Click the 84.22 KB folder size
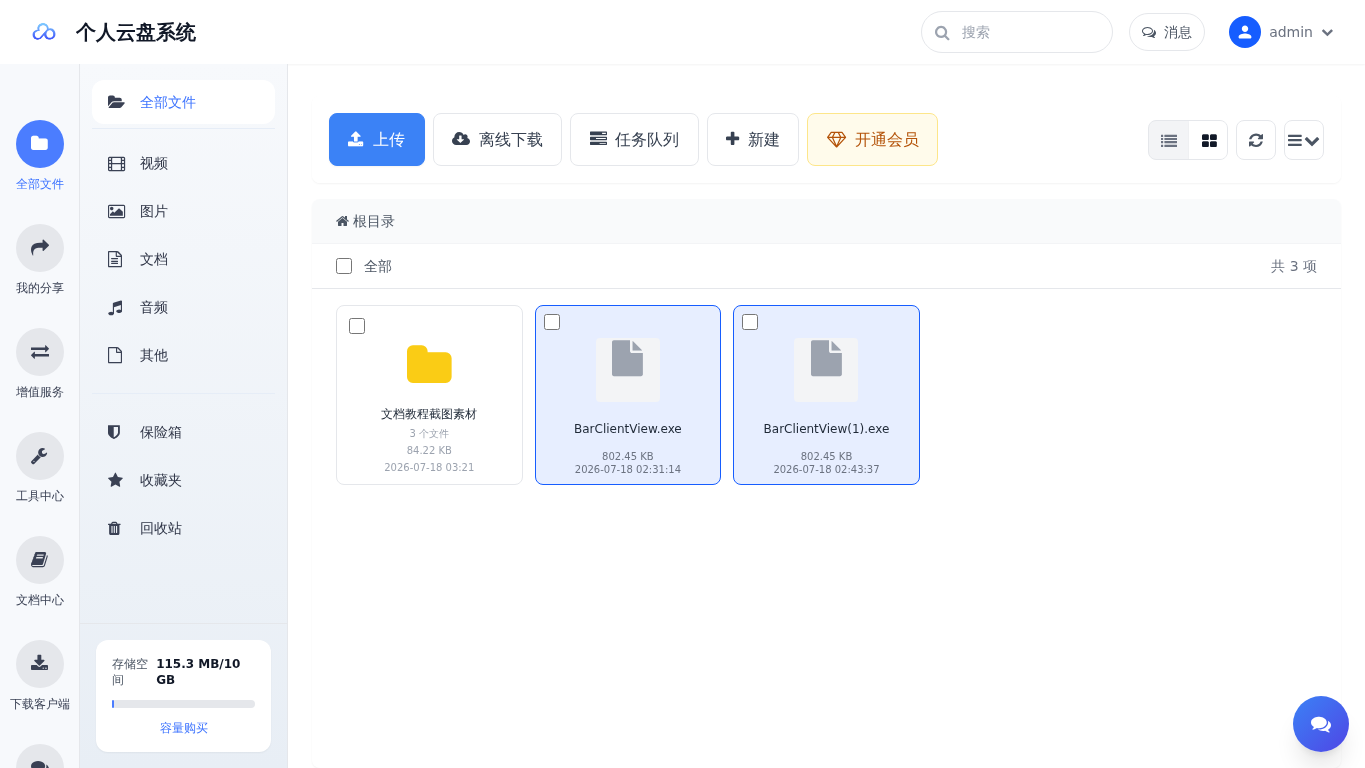This screenshot has height=768, width=1365. [x=429, y=451]
